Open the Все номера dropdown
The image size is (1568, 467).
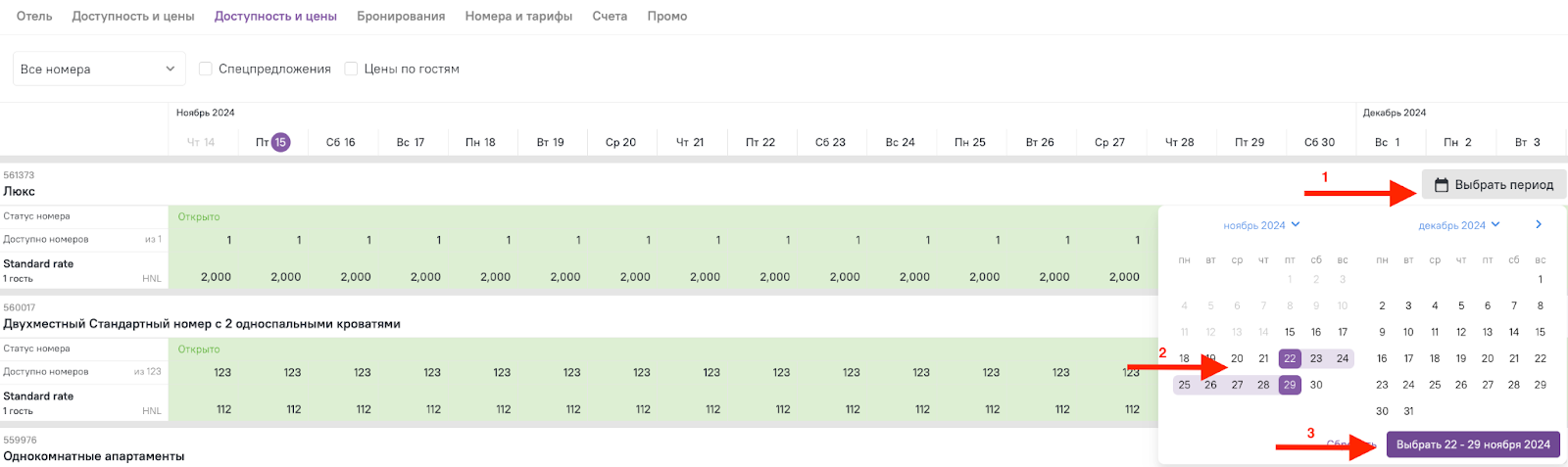99,69
